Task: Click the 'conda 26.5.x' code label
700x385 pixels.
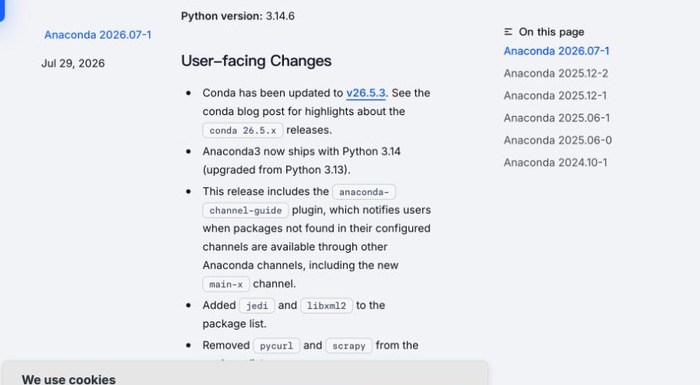Action: 243,130
